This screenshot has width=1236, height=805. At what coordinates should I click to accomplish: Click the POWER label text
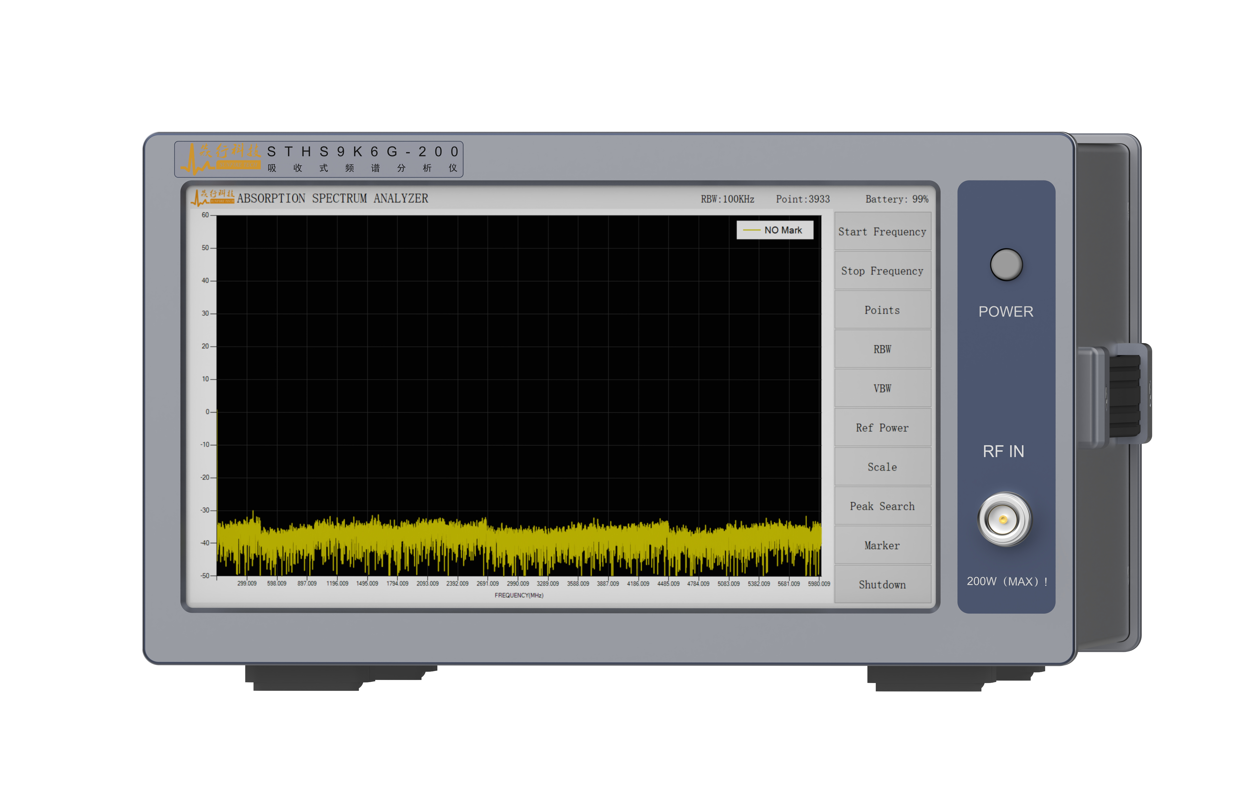click(1006, 312)
